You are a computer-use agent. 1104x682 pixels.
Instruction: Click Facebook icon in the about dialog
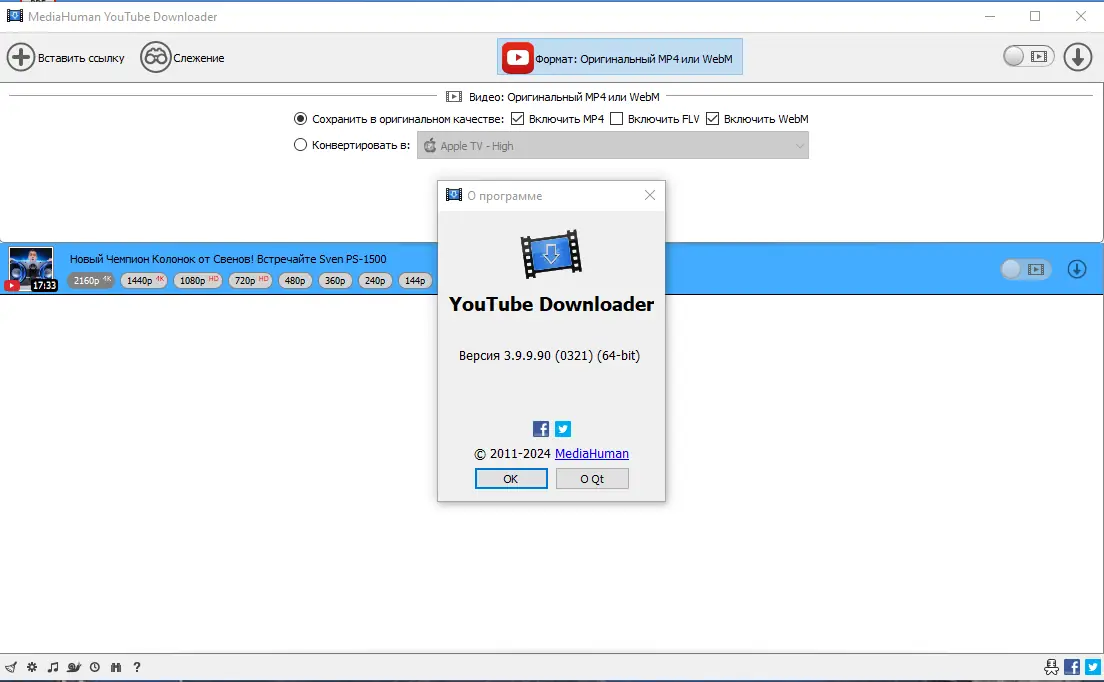pos(541,429)
